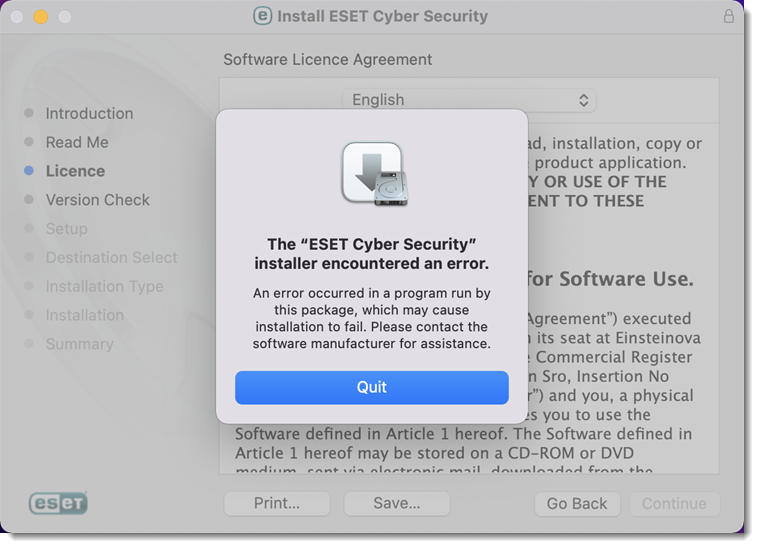Select the Licence step in sidebar
Viewport: 759px width, 548px height.
pyautogui.click(x=75, y=171)
